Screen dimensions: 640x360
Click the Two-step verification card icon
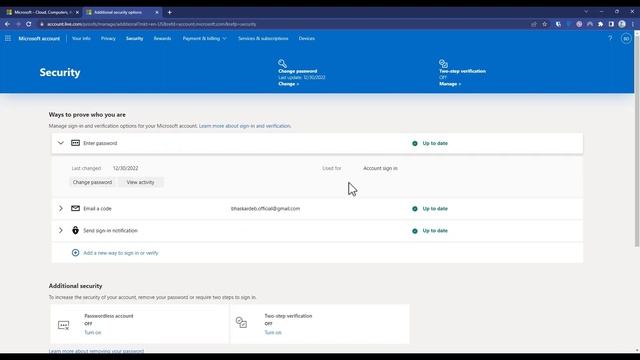(x=242, y=322)
